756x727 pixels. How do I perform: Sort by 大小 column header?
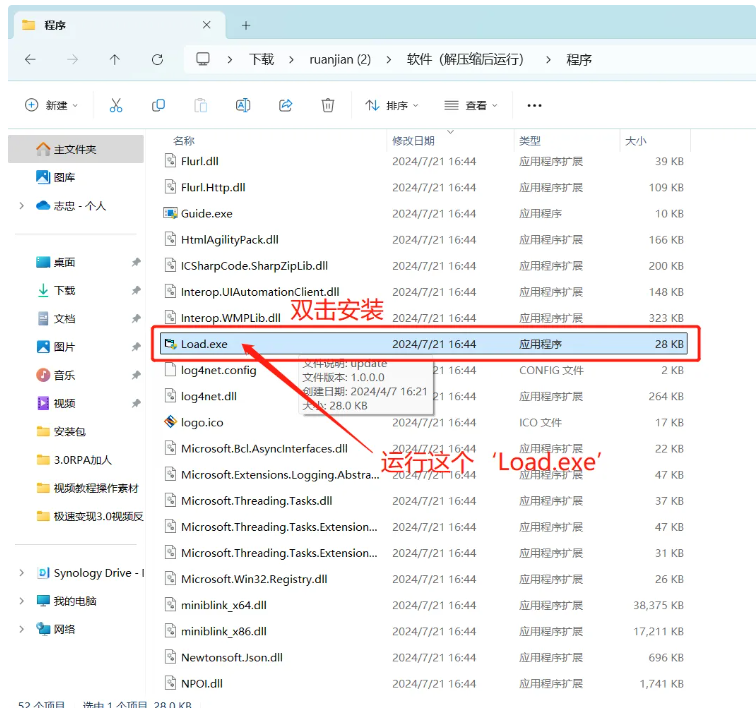click(635, 141)
